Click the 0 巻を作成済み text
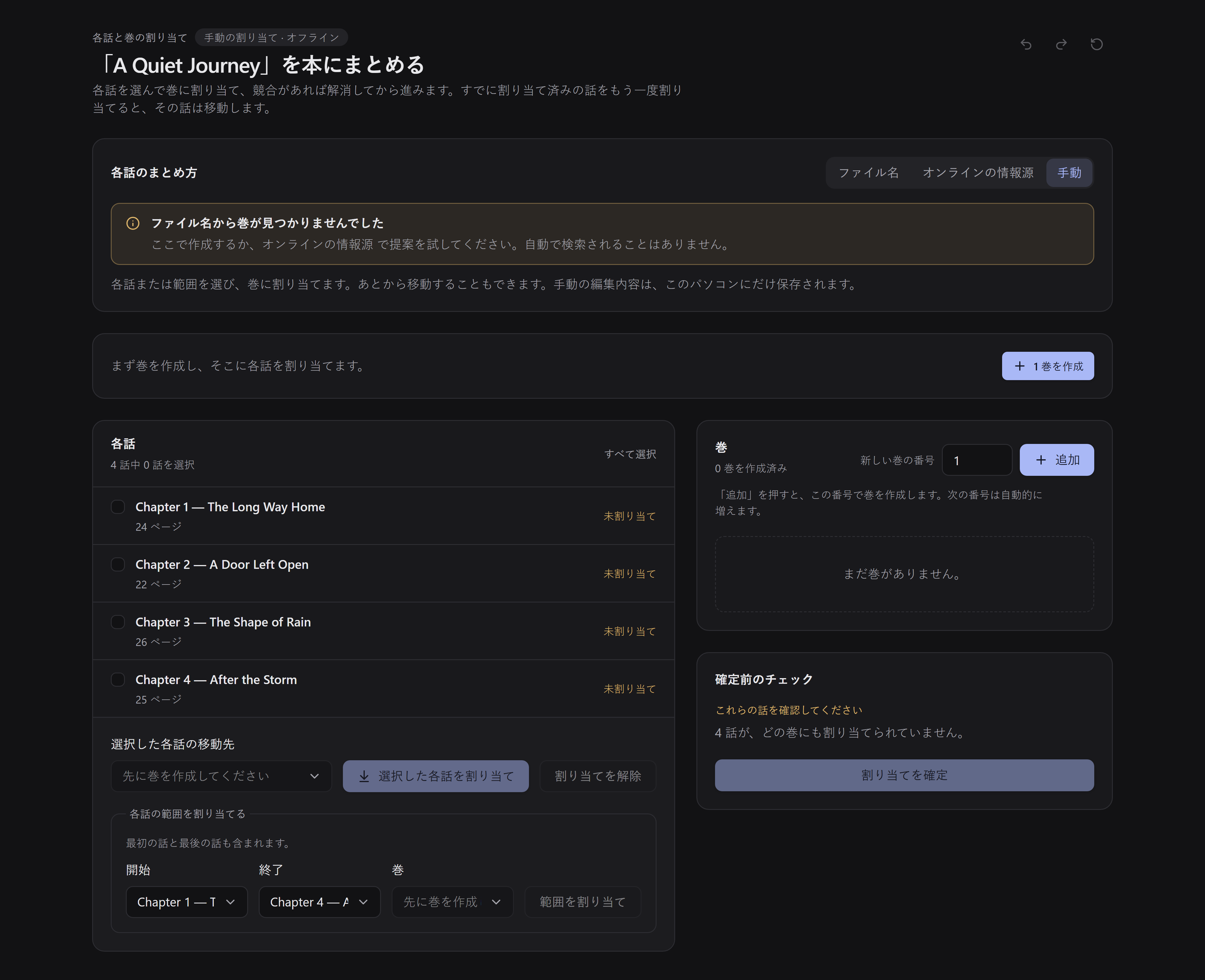 [751, 468]
